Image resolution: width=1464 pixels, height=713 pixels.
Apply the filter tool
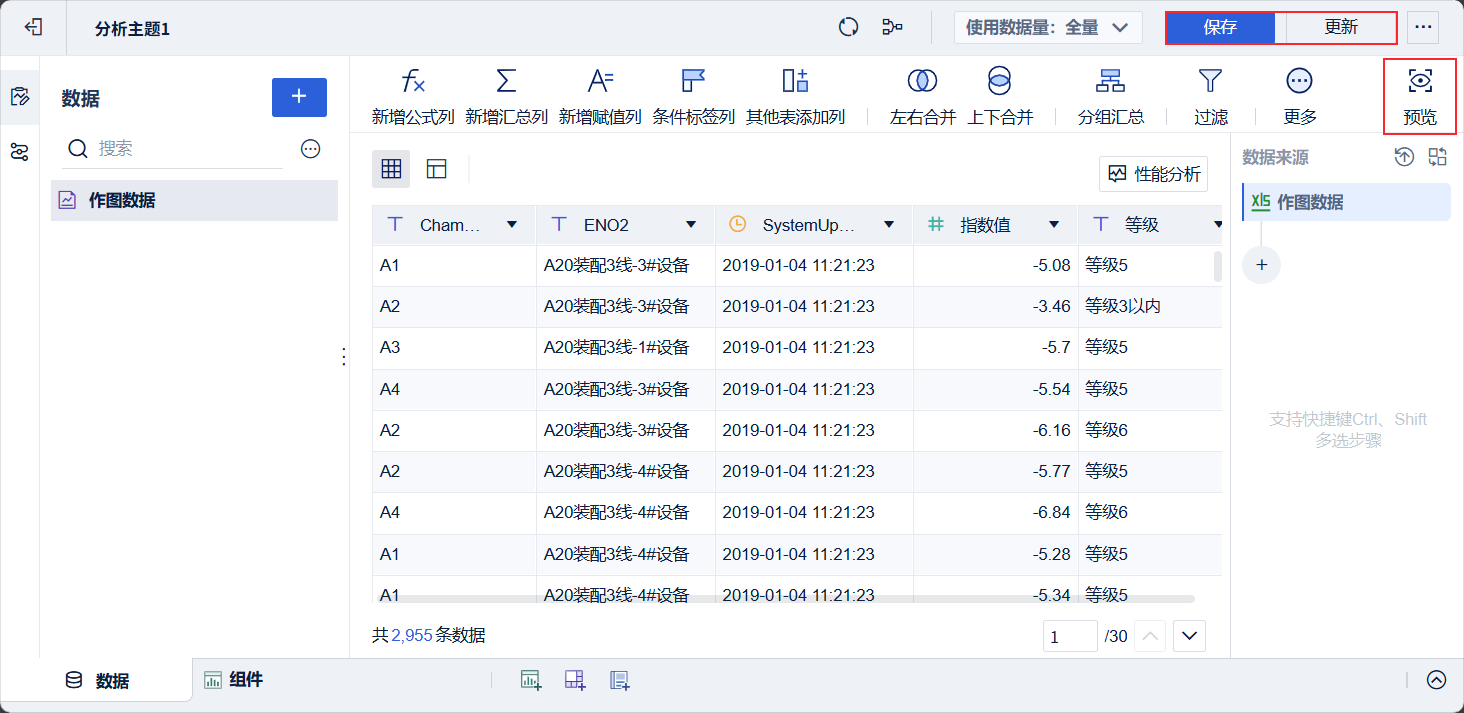(1210, 97)
